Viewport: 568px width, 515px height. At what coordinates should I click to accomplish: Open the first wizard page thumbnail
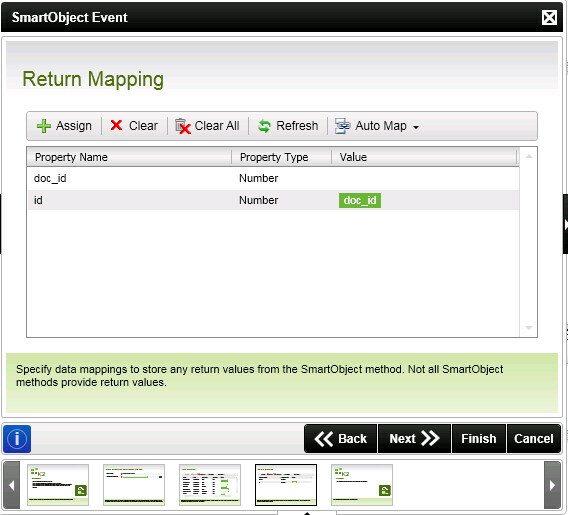point(58,485)
